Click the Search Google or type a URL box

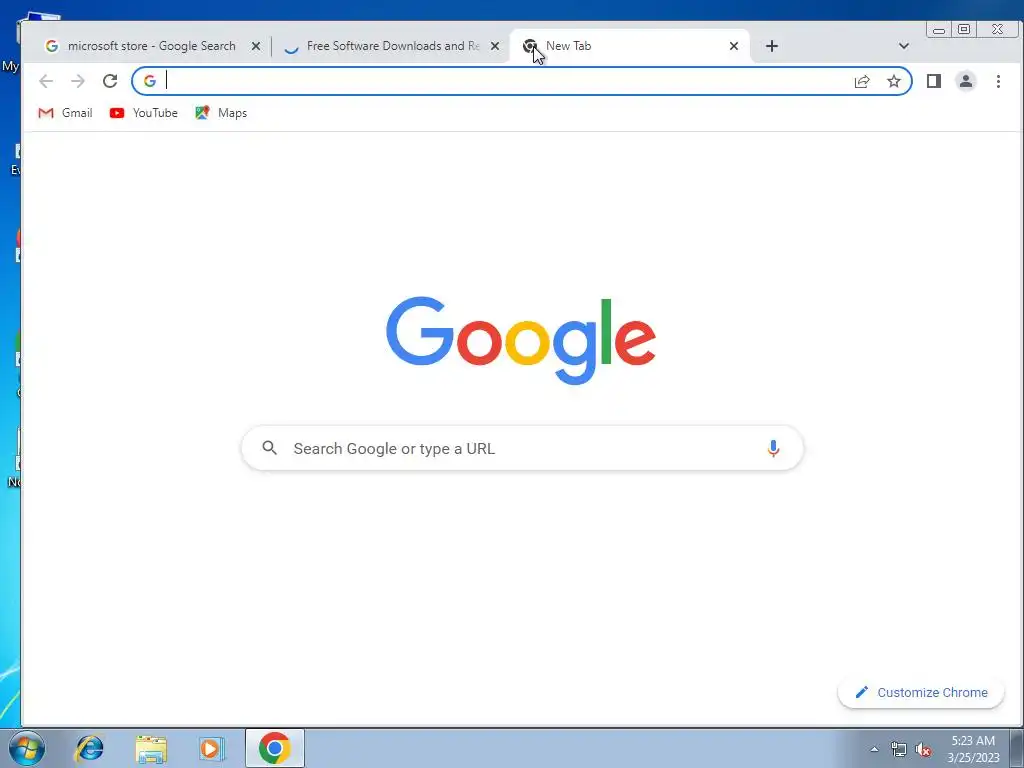coord(522,448)
